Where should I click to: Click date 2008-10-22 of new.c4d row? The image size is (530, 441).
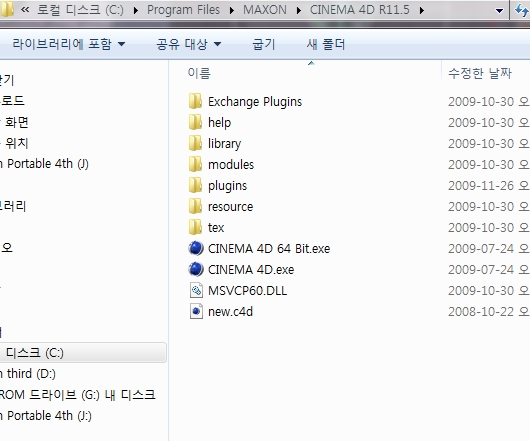481,312
